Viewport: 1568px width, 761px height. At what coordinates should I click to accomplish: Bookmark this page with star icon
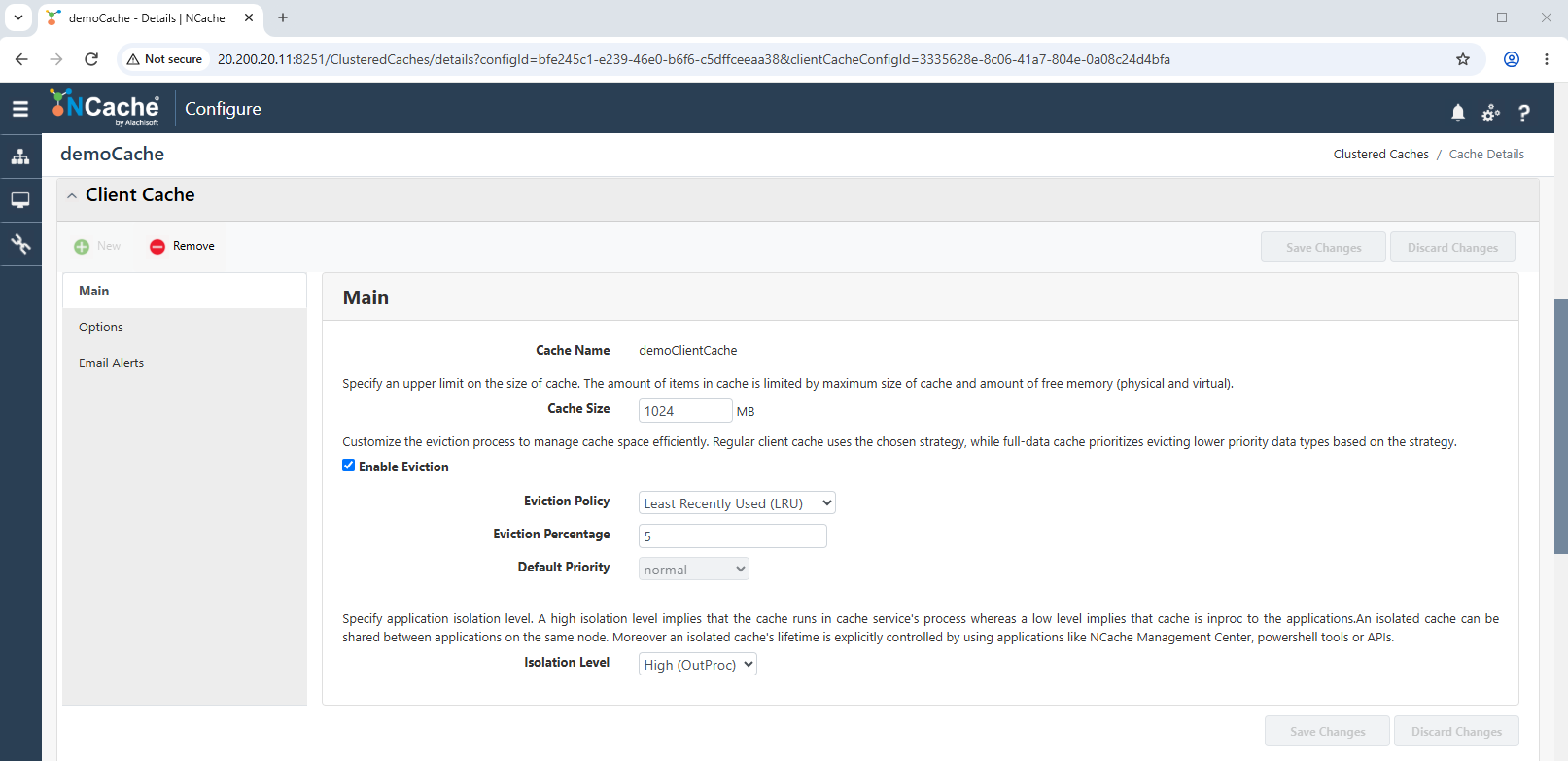pos(1463,59)
